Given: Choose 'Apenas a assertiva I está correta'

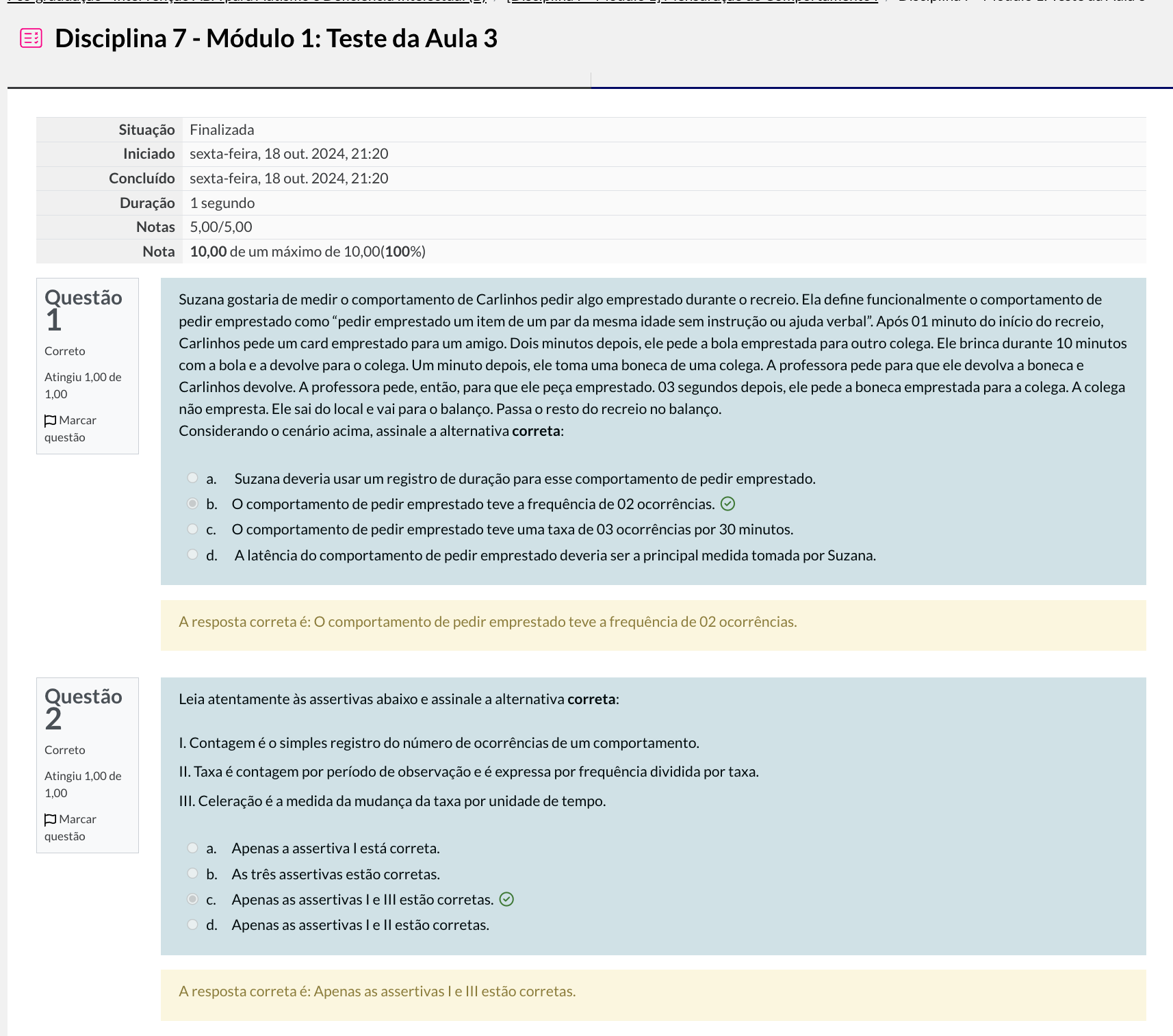Looking at the screenshot, I should 192,848.
